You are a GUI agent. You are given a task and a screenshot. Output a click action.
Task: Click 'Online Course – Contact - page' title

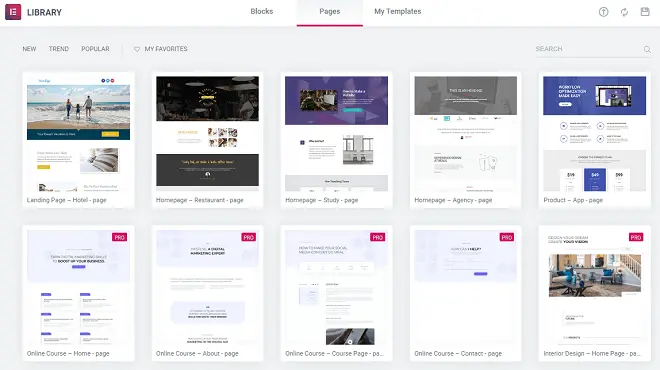[x=458, y=354]
